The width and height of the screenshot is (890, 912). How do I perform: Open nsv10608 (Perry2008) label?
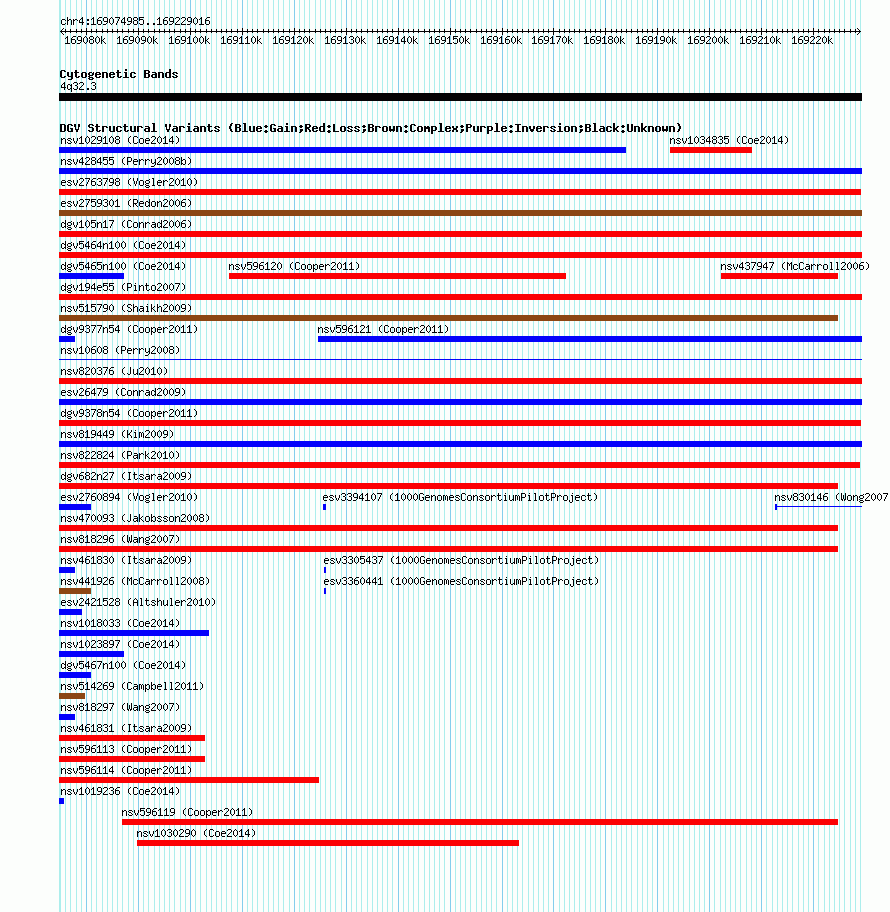coord(120,350)
